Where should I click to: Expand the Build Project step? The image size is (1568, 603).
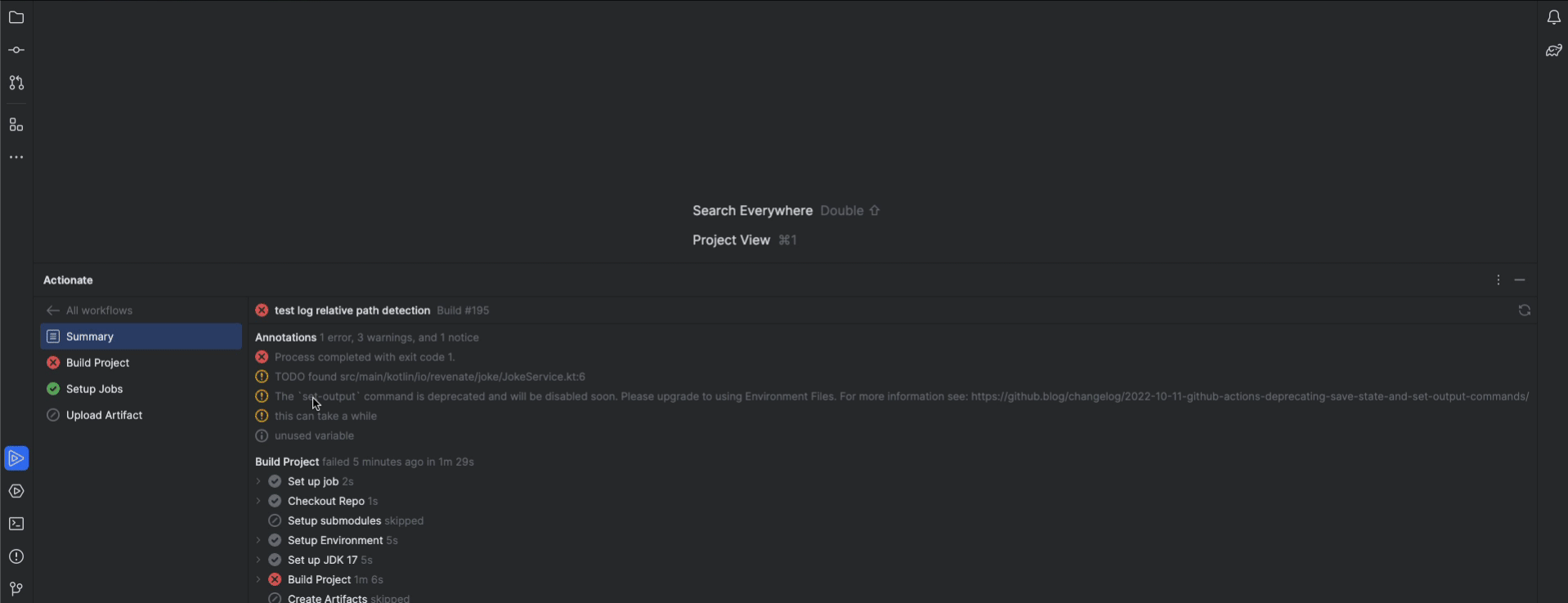(x=258, y=579)
